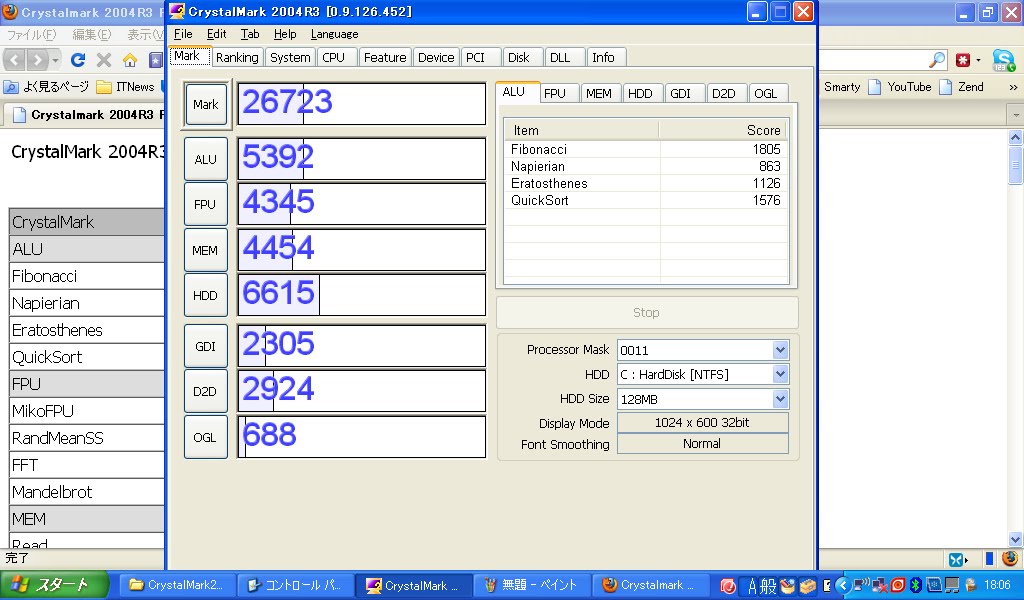Run the ALU benchmark button

(206, 159)
